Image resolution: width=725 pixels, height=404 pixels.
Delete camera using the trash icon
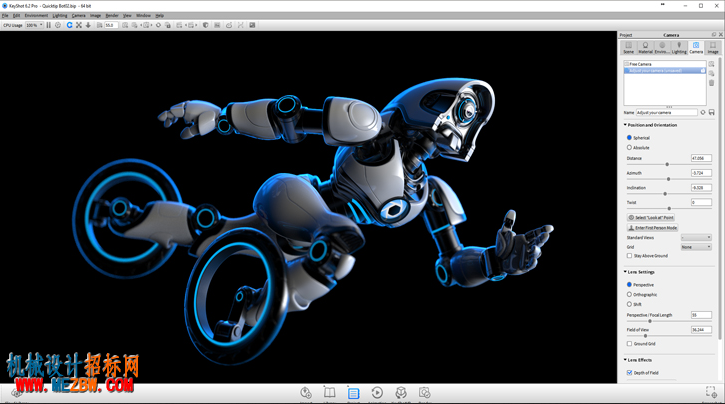[x=712, y=83]
